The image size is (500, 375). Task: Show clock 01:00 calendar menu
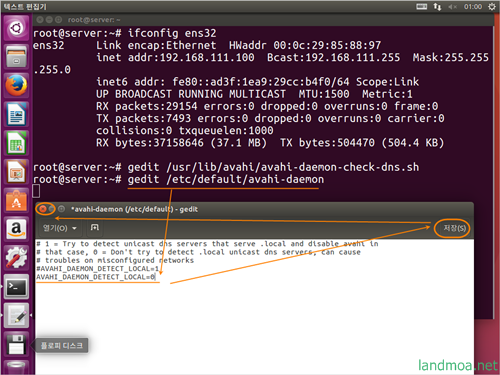click(473, 7)
